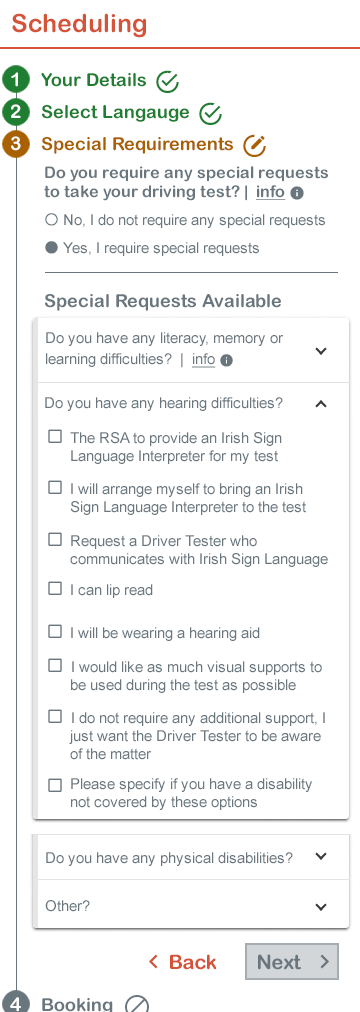This screenshot has height=1012, width=360.
Task: Check I will be wearing a hearing aid
Action: (x=55, y=631)
